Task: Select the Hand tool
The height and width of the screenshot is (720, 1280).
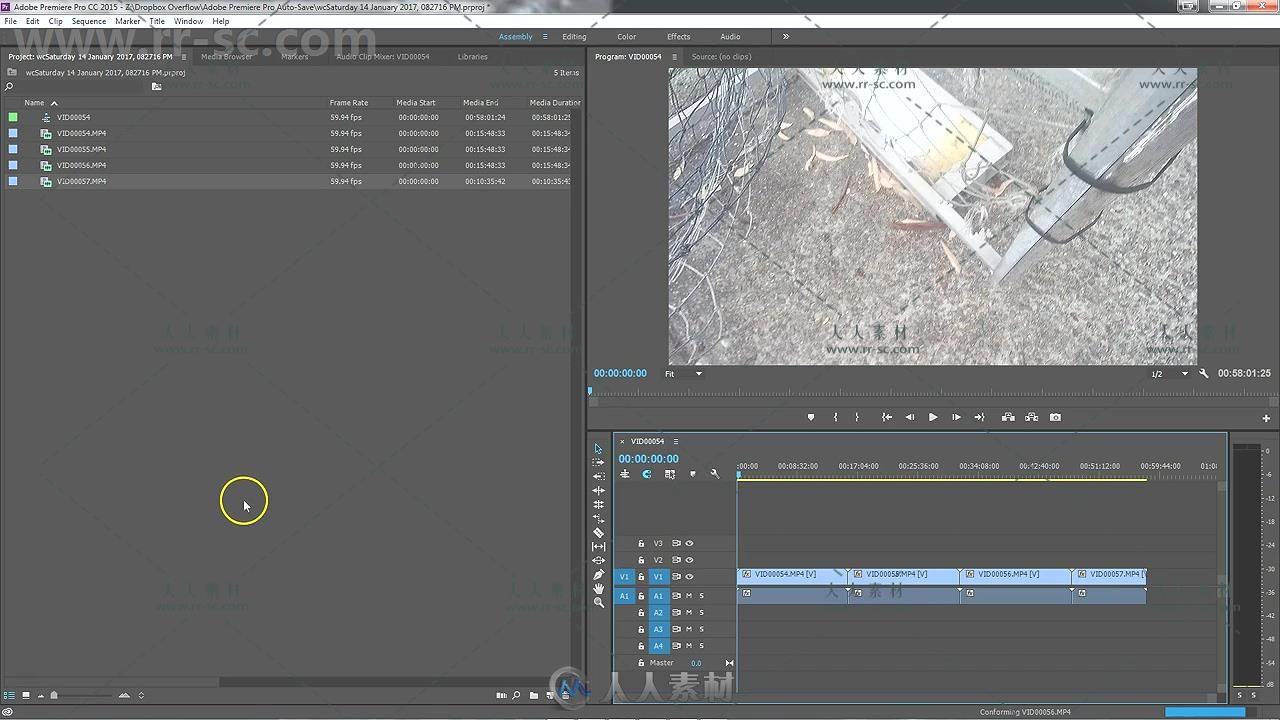Action: tap(599, 588)
